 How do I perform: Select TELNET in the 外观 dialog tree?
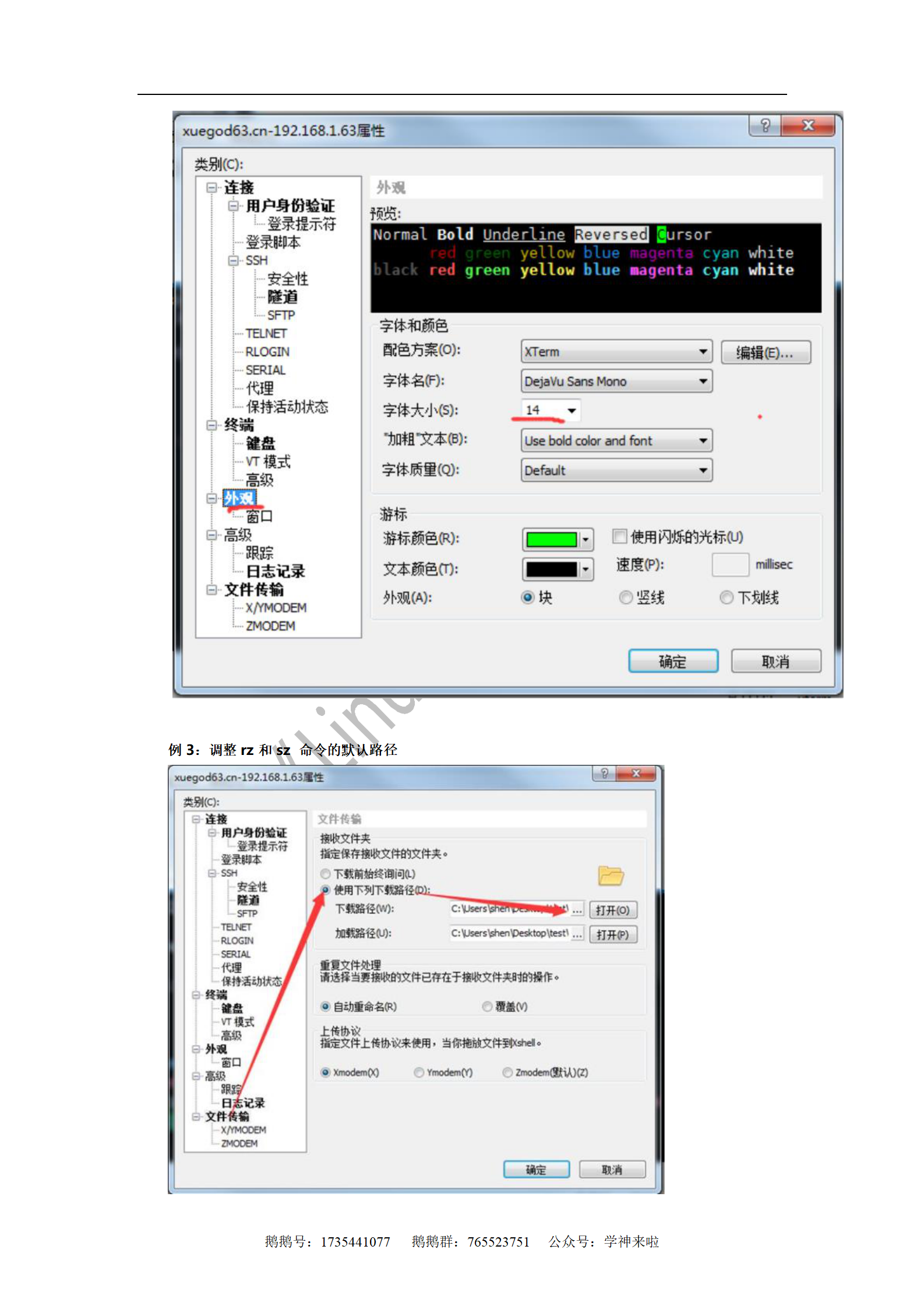[x=266, y=333]
